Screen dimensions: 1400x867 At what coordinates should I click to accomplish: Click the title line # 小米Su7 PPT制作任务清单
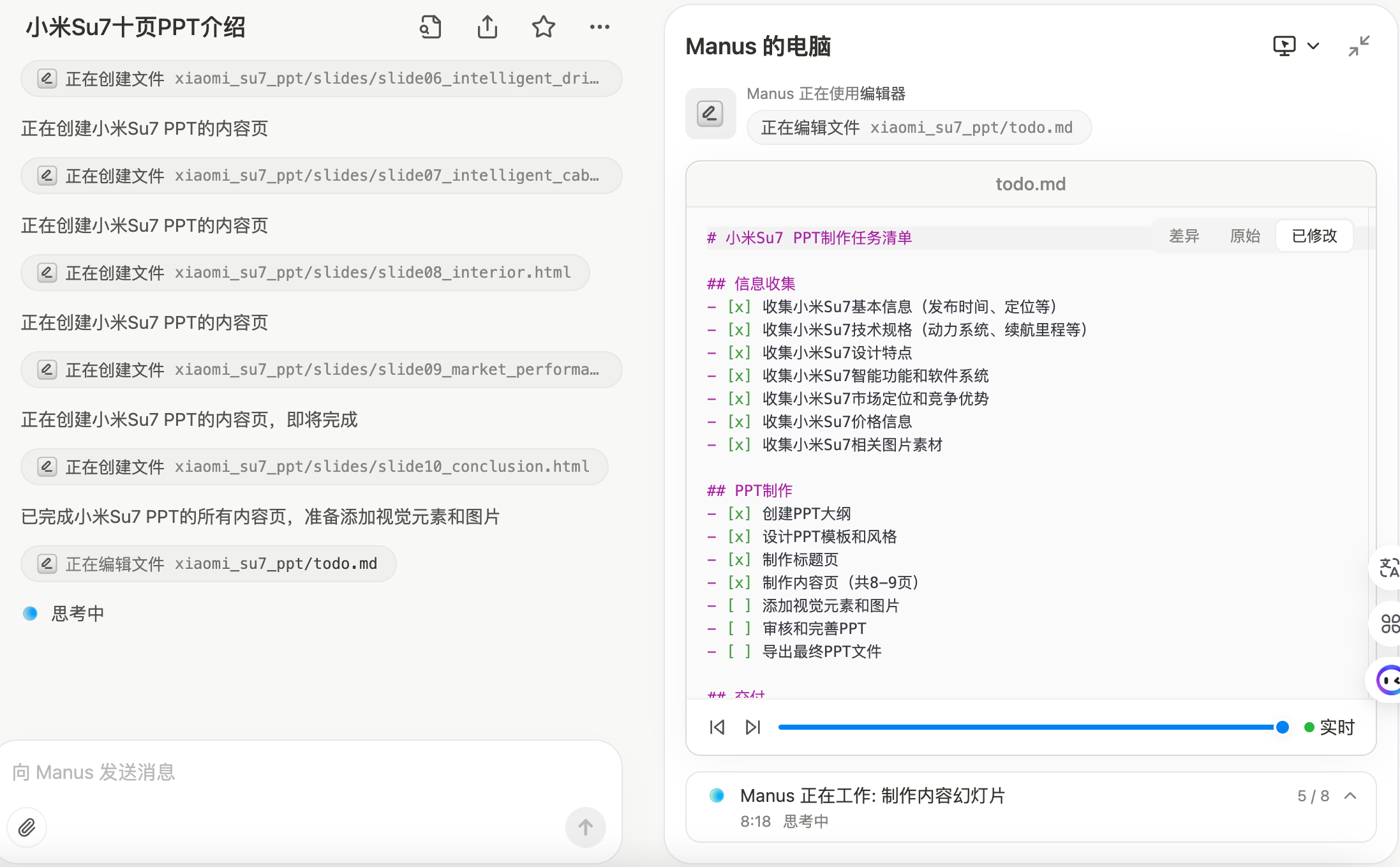pyautogui.click(x=809, y=237)
